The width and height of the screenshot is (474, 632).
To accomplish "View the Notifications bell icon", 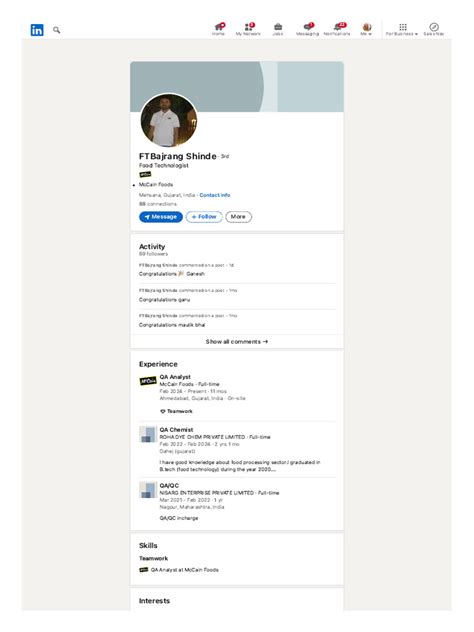I will (x=337, y=29).
